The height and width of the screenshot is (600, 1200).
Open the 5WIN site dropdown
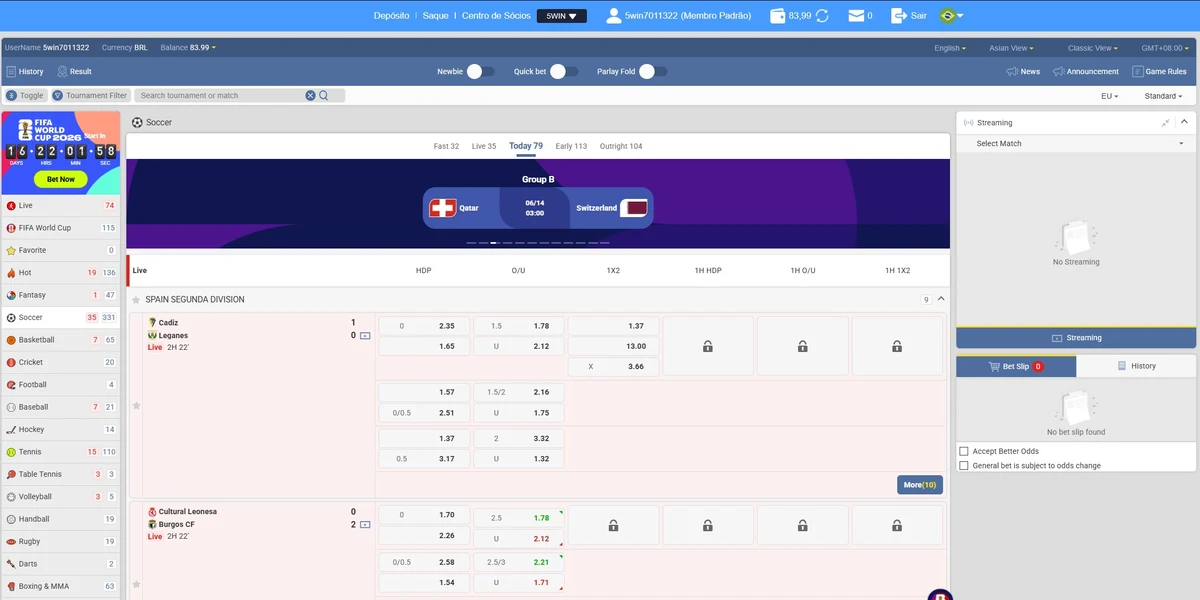coord(562,16)
